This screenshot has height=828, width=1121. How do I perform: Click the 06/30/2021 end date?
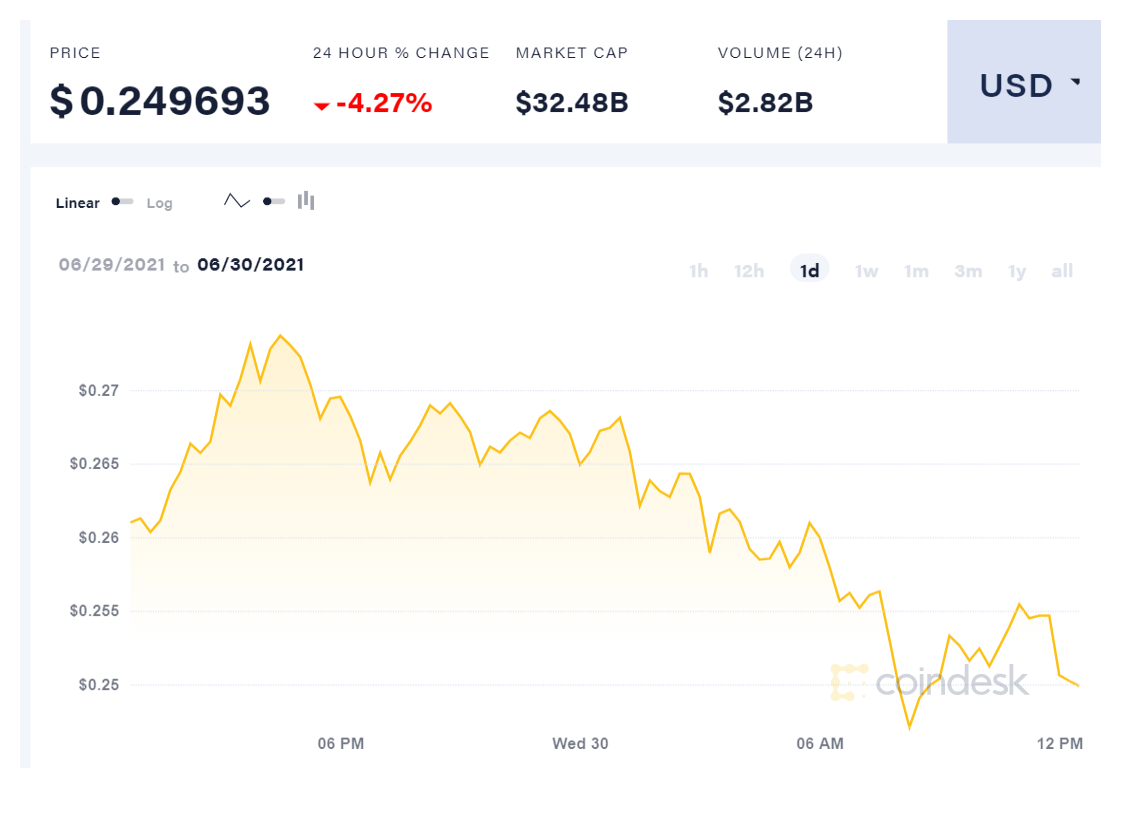[x=250, y=265]
